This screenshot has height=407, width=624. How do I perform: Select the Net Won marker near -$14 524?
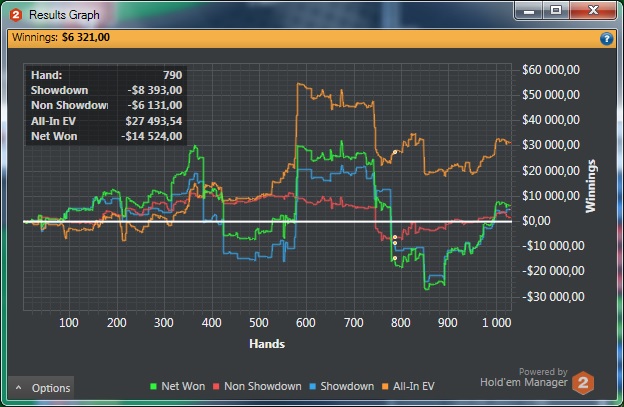395,258
